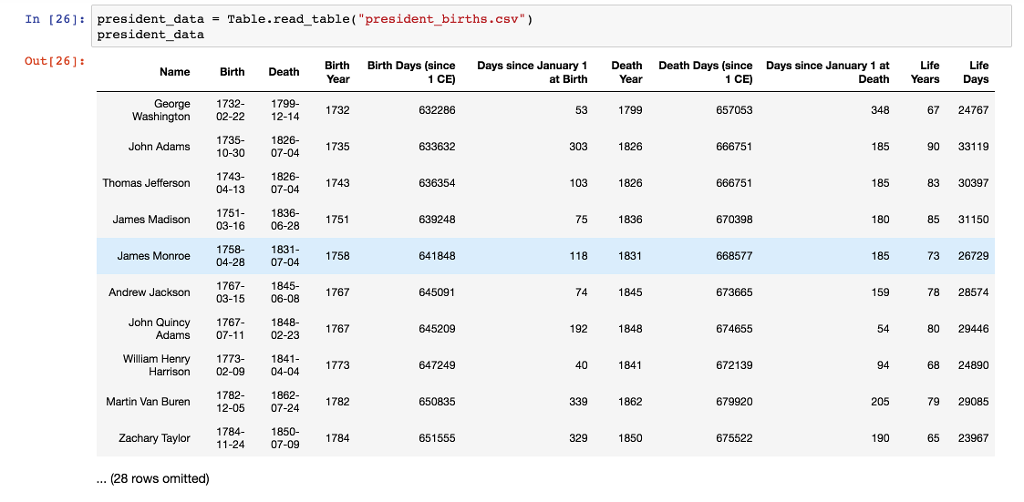
Task: Select the James Madison name cell
Action: [x=152, y=219]
